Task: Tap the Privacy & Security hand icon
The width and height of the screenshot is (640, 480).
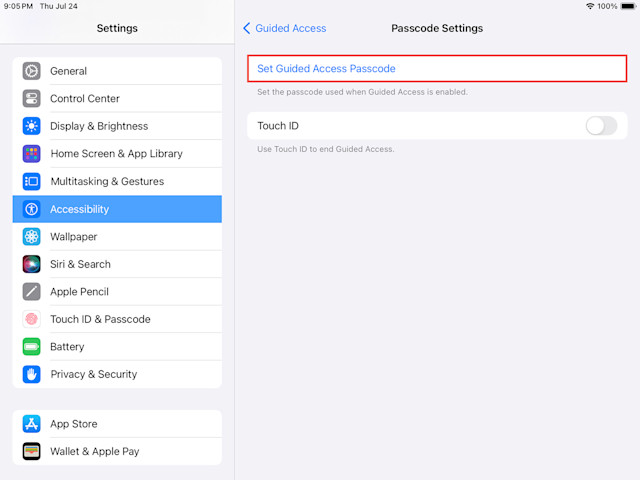Action: coord(31,374)
